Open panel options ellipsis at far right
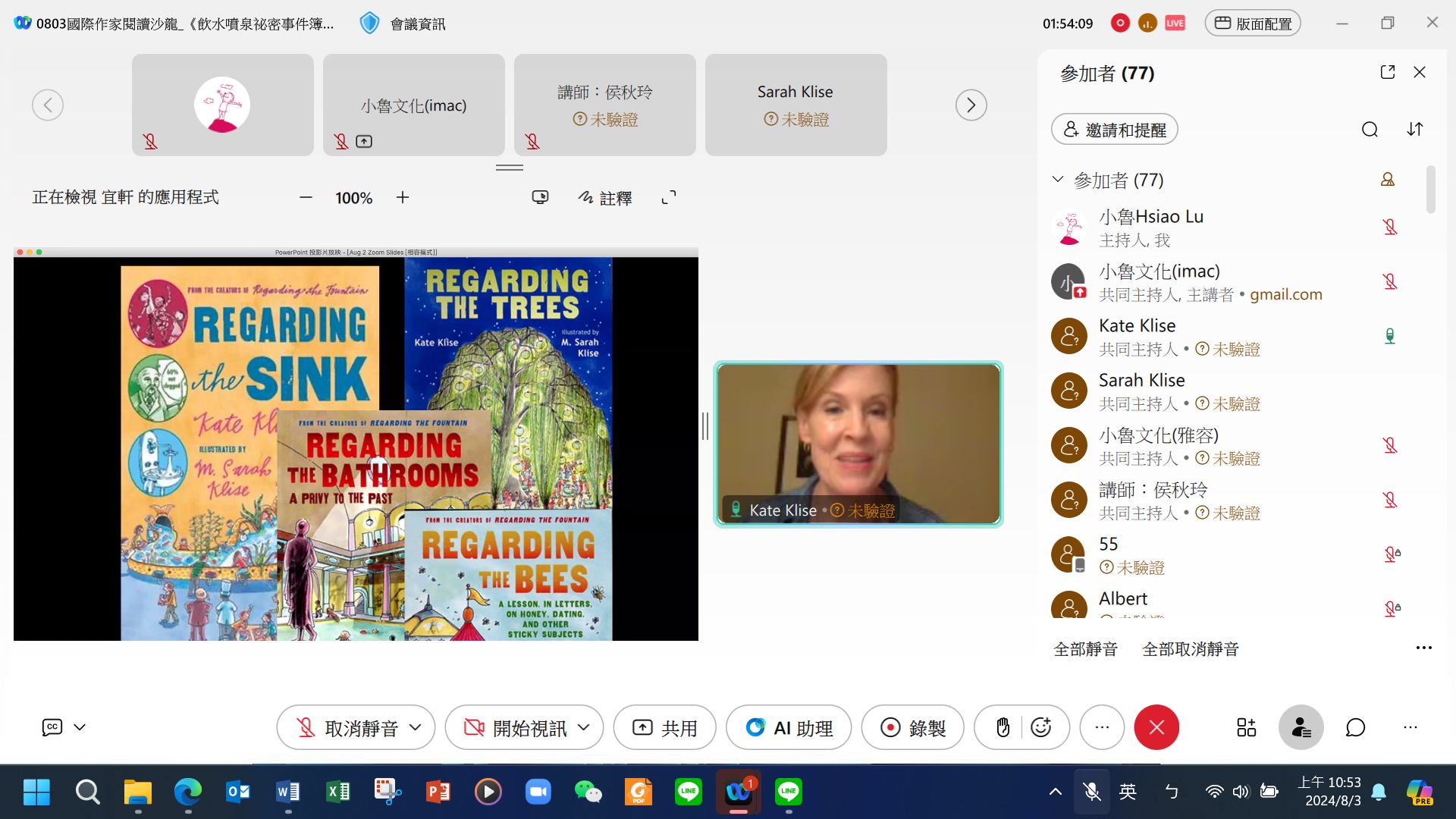Viewport: 1456px width, 819px height. pyautogui.click(x=1410, y=727)
